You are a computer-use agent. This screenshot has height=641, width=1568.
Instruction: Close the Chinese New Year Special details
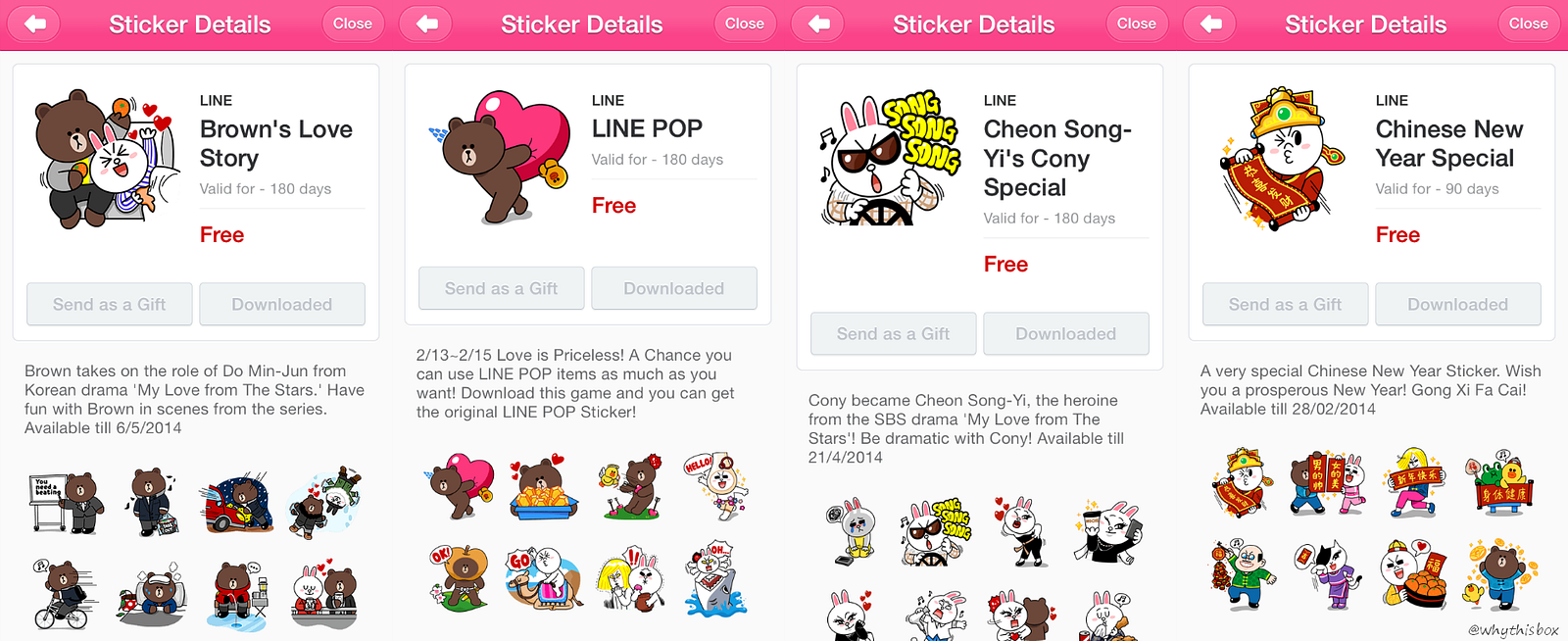[x=1529, y=24]
